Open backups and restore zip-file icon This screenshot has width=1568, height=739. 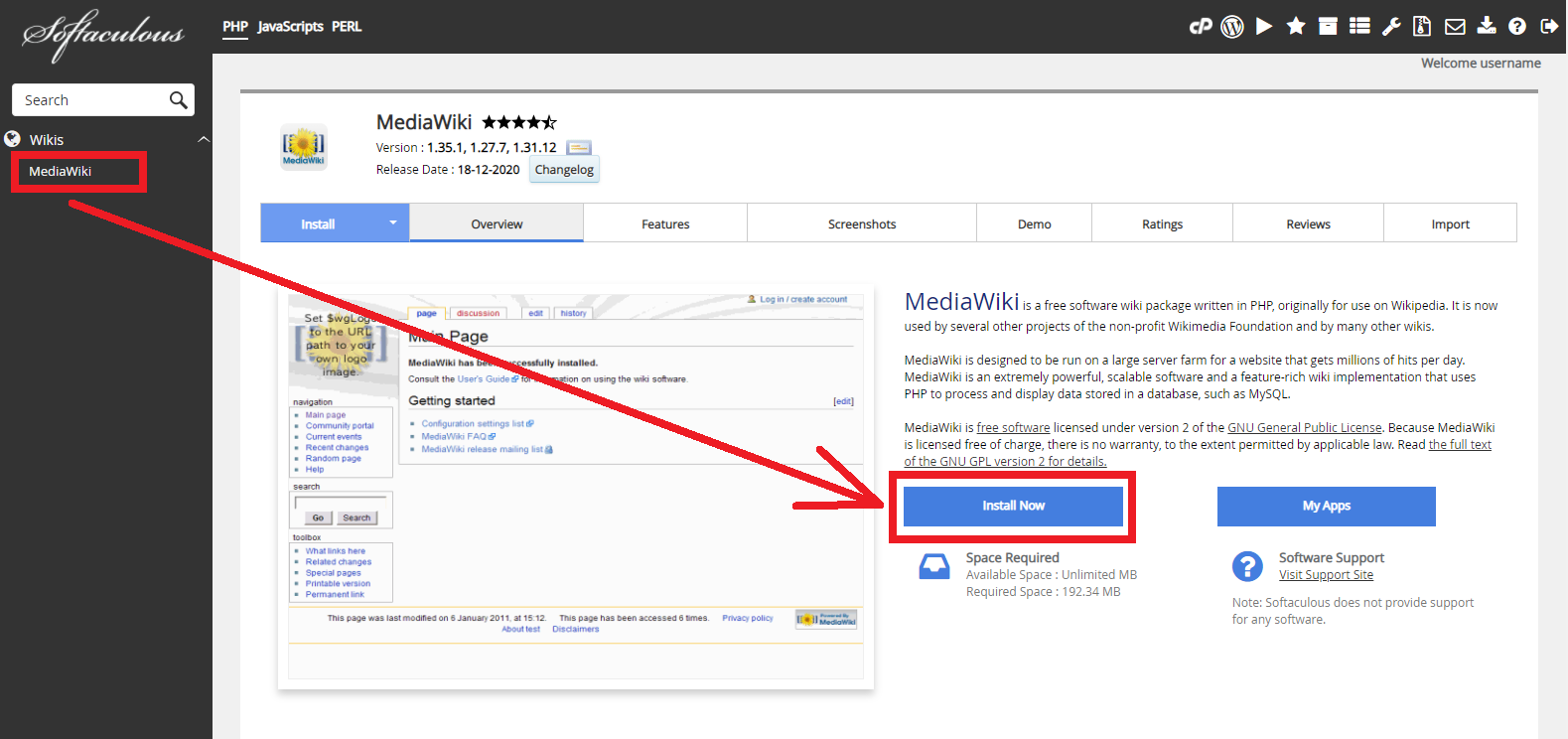[1422, 27]
